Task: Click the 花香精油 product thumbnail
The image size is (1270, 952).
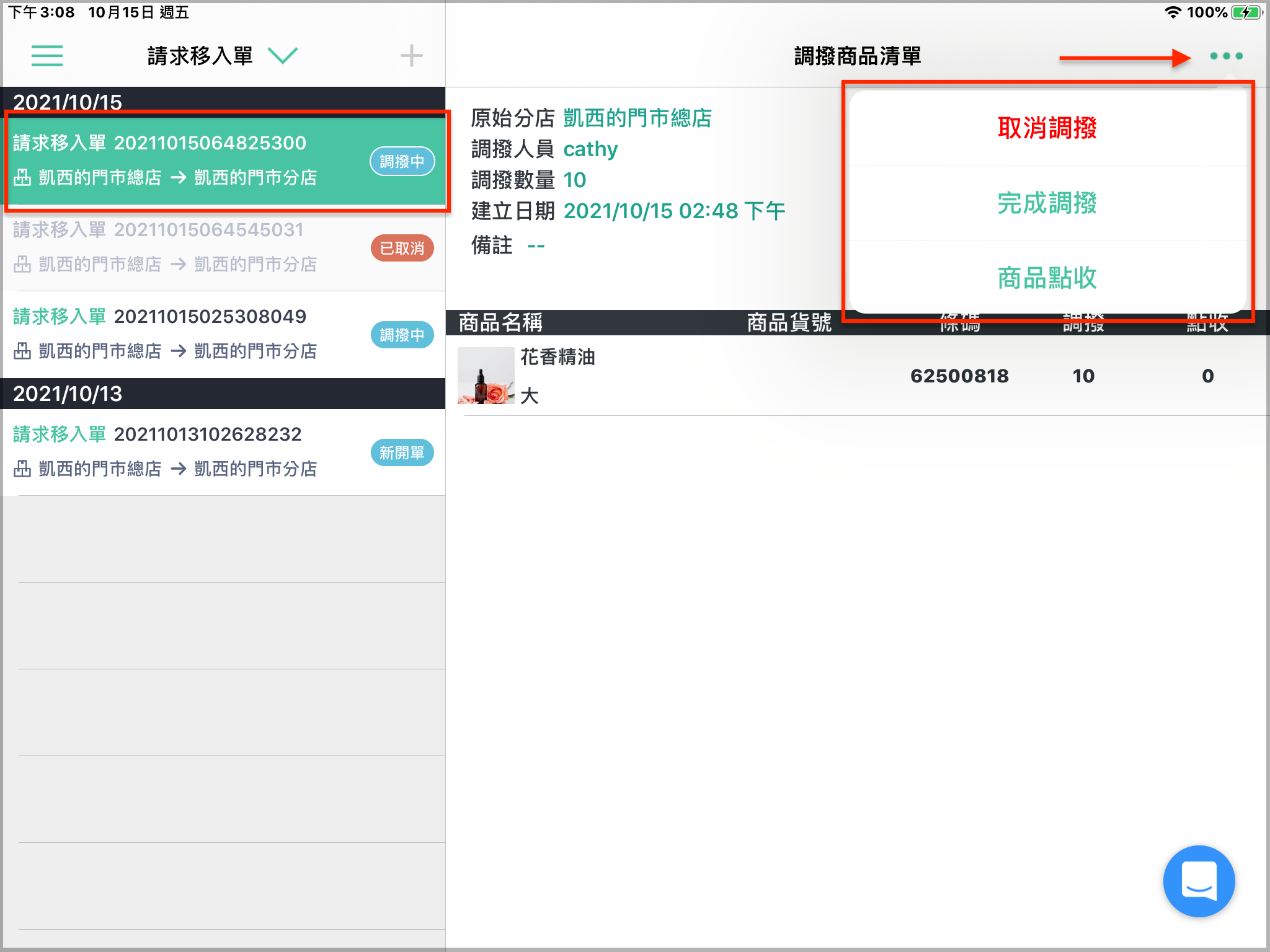Action: click(x=486, y=376)
